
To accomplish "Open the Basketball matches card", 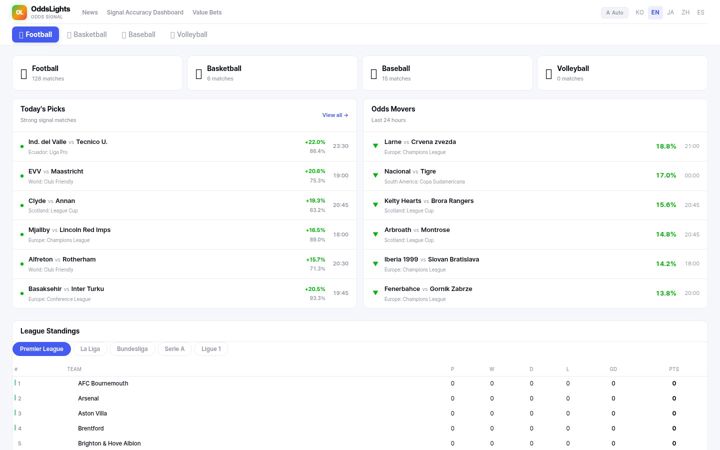I will pyautogui.click(x=272, y=73).
